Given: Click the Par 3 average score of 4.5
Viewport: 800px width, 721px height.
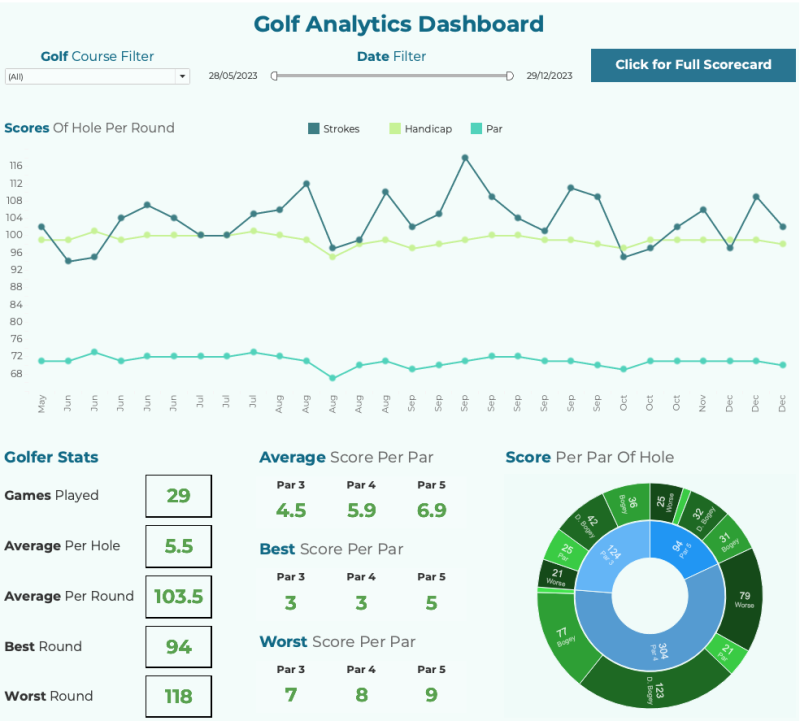Looking at the screenshot, I should (290, 510).
